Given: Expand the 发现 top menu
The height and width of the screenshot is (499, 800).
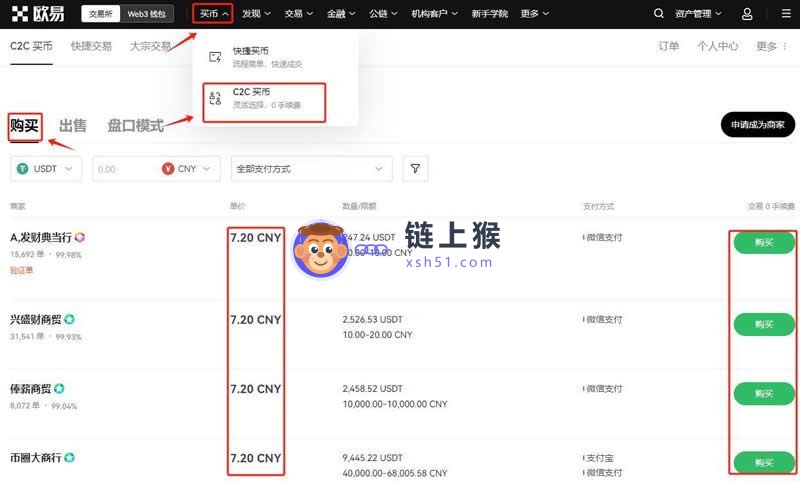Looking at the screenshot, I should [256, 14].
